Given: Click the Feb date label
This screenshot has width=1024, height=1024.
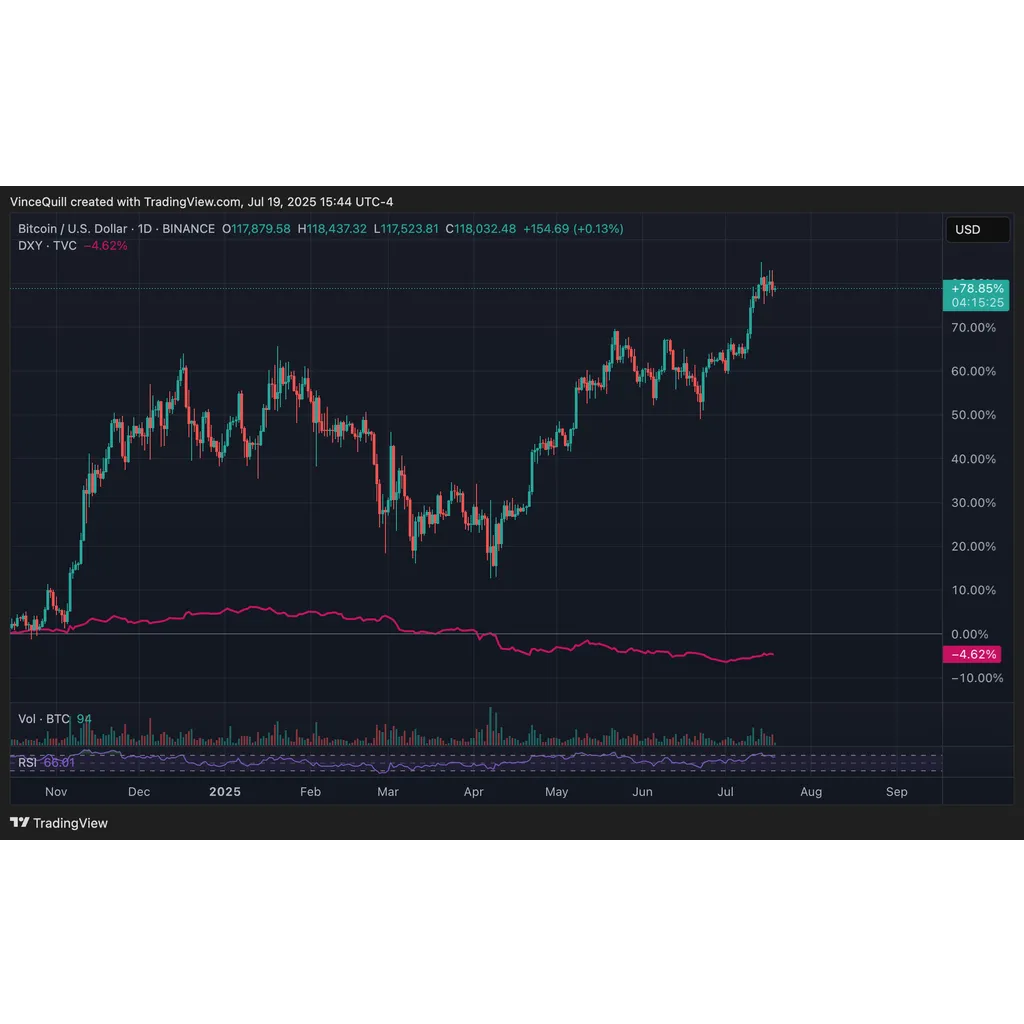Looking at the screenshot, I should tap(310, 792).
